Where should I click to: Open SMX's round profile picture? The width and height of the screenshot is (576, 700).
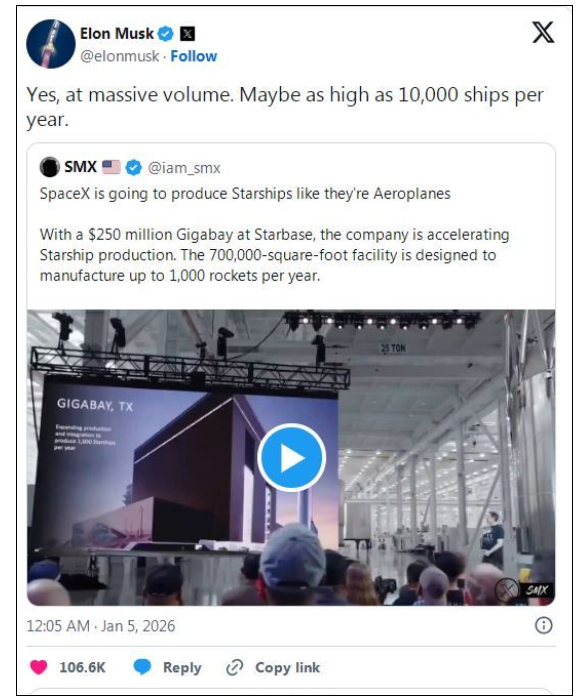[x=50, y=167]
